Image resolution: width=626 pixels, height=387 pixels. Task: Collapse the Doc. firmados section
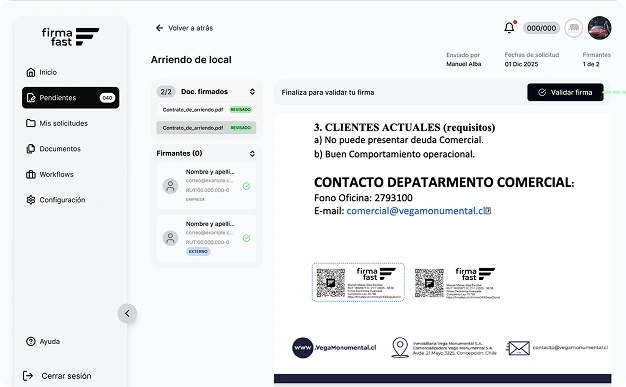tap(252, 92)
